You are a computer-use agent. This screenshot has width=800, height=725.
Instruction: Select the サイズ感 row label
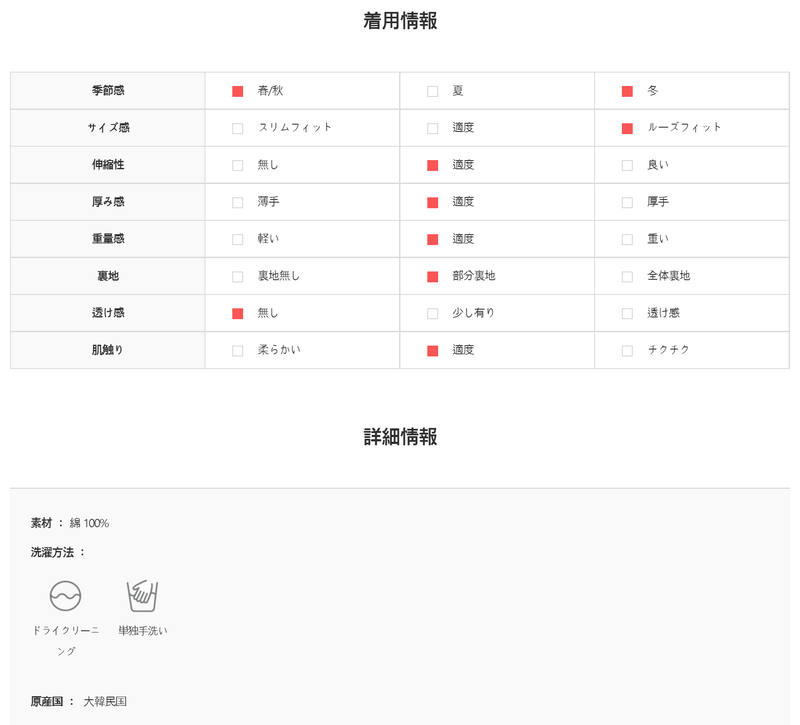pyautogui.click(x=108, y=128)
